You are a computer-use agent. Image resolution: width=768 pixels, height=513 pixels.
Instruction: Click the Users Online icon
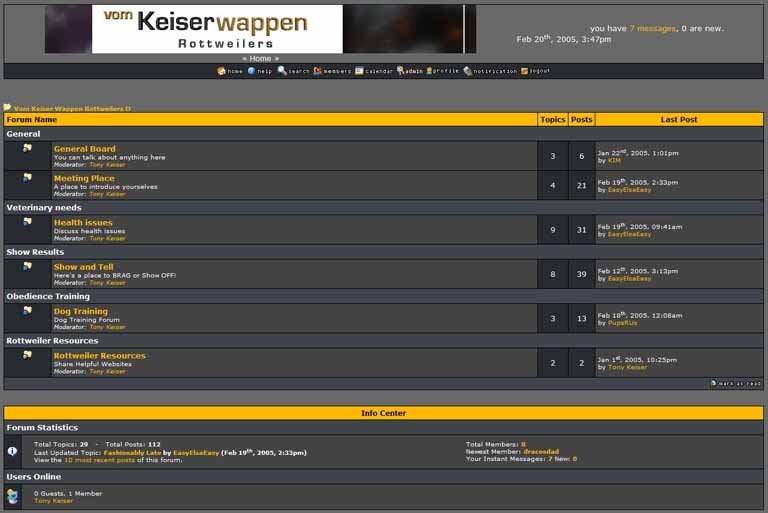pyautogui.click(x=12, y=496)
